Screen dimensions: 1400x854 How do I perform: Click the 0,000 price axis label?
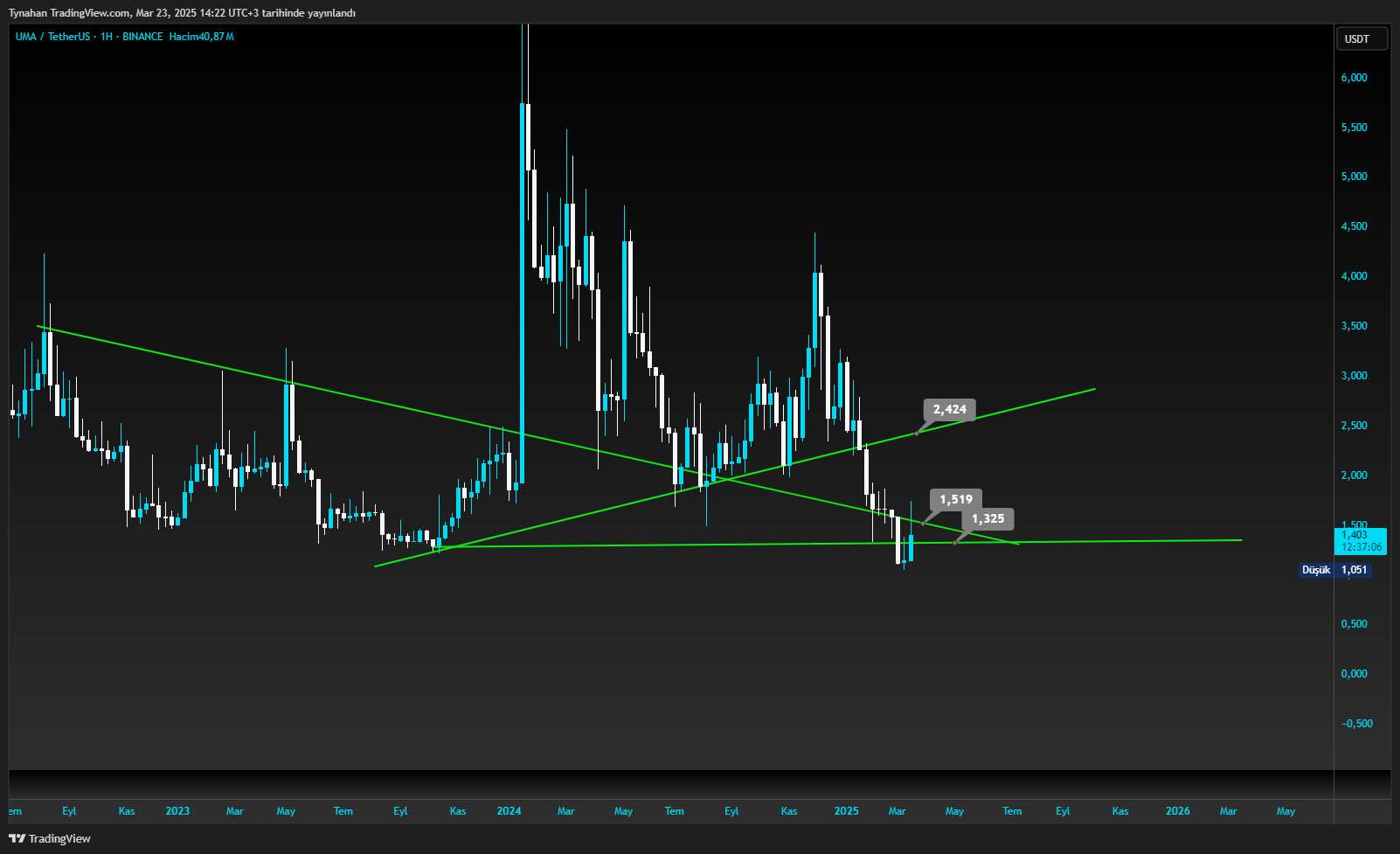(1354, 674)
